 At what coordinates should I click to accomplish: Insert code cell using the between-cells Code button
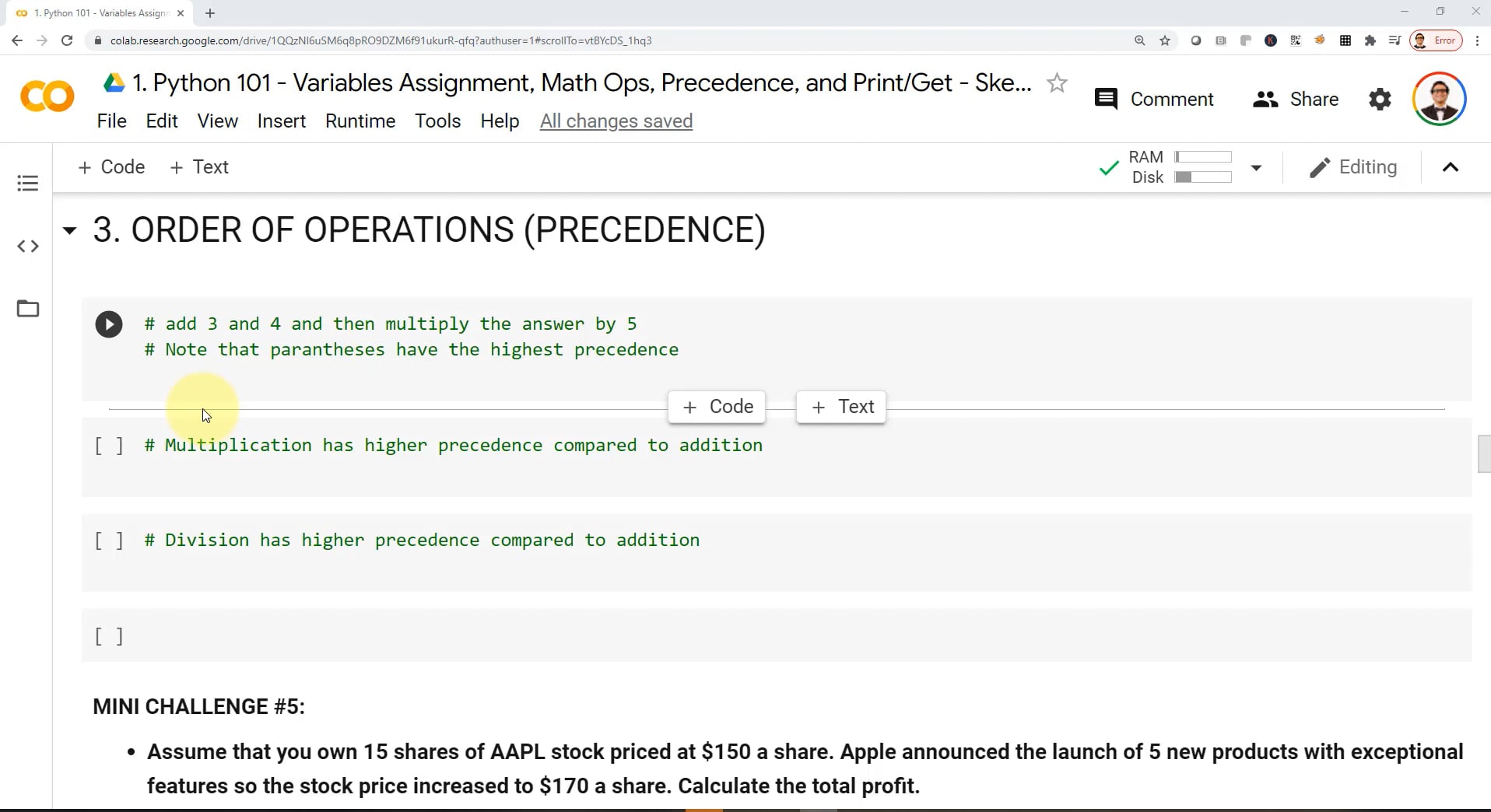click(x=717, y=407)
